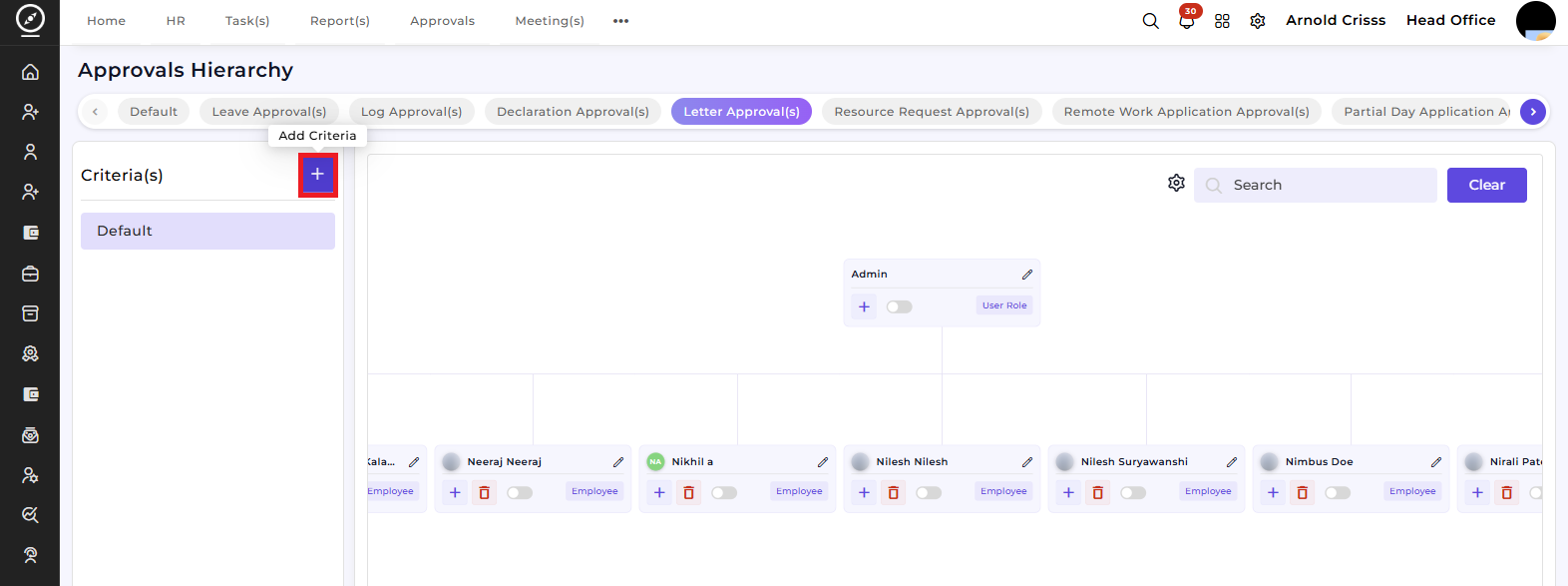Toggle the Nikhil a switch
This screenshot has height=586, width=1568.
tap(724, 492)
